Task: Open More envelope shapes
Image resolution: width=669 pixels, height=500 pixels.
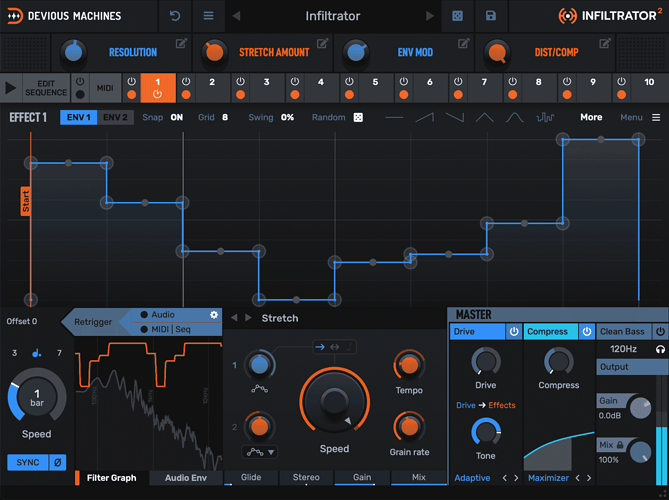Action: [x=591, y=117]
